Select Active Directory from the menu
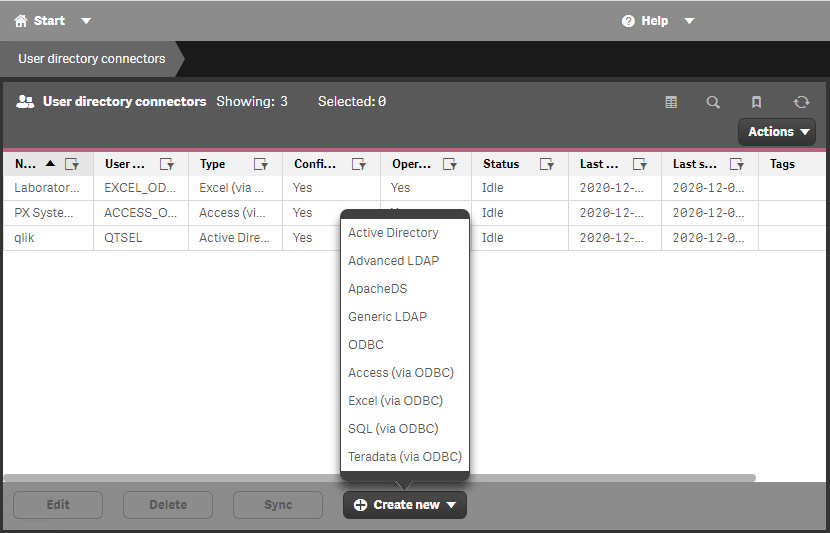Screen dimensions: 830x533 tap(393, 232)
